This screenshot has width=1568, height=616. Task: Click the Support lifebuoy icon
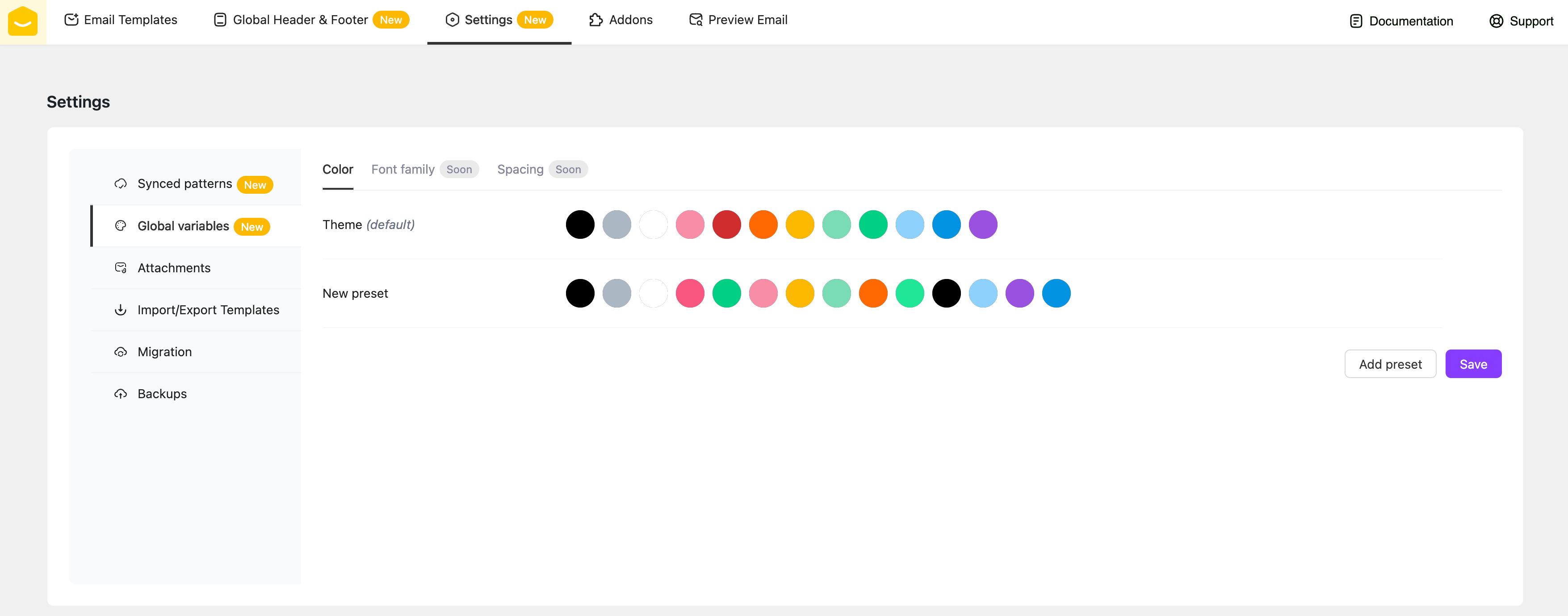click(x=1496, y=21)
